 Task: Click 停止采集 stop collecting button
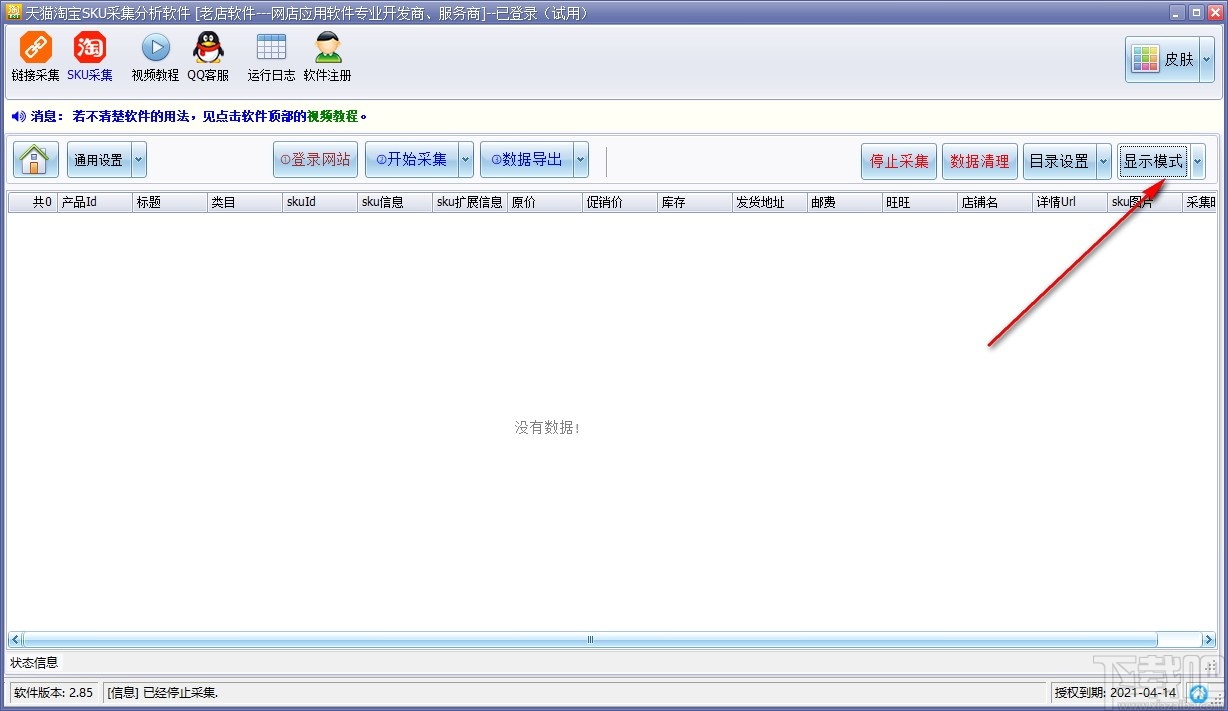coord(899,161)
